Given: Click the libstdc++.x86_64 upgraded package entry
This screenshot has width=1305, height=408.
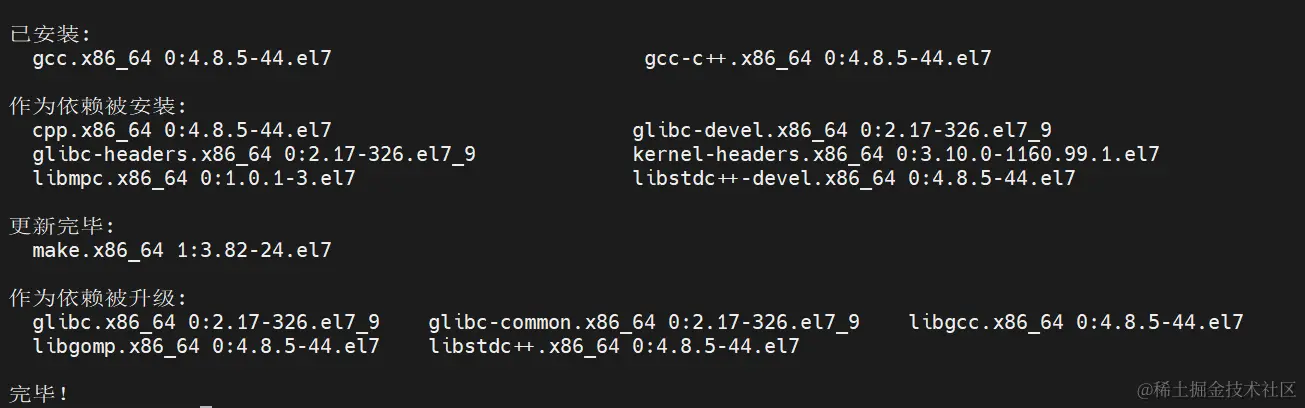Looking at the screenshot, I should tap(614, 346).
